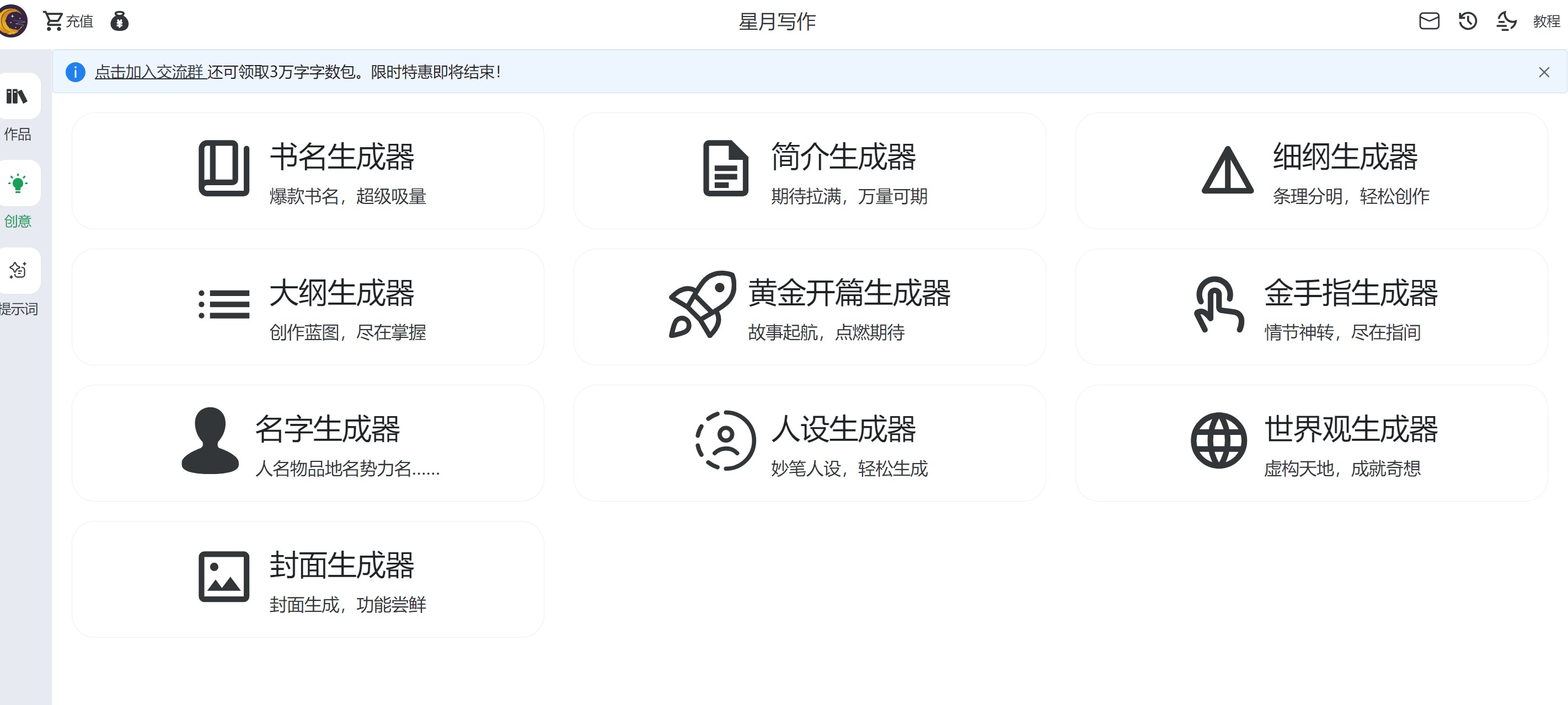
Task: Click the silhouette icon for 名字生成器
Action: (210, 440)
